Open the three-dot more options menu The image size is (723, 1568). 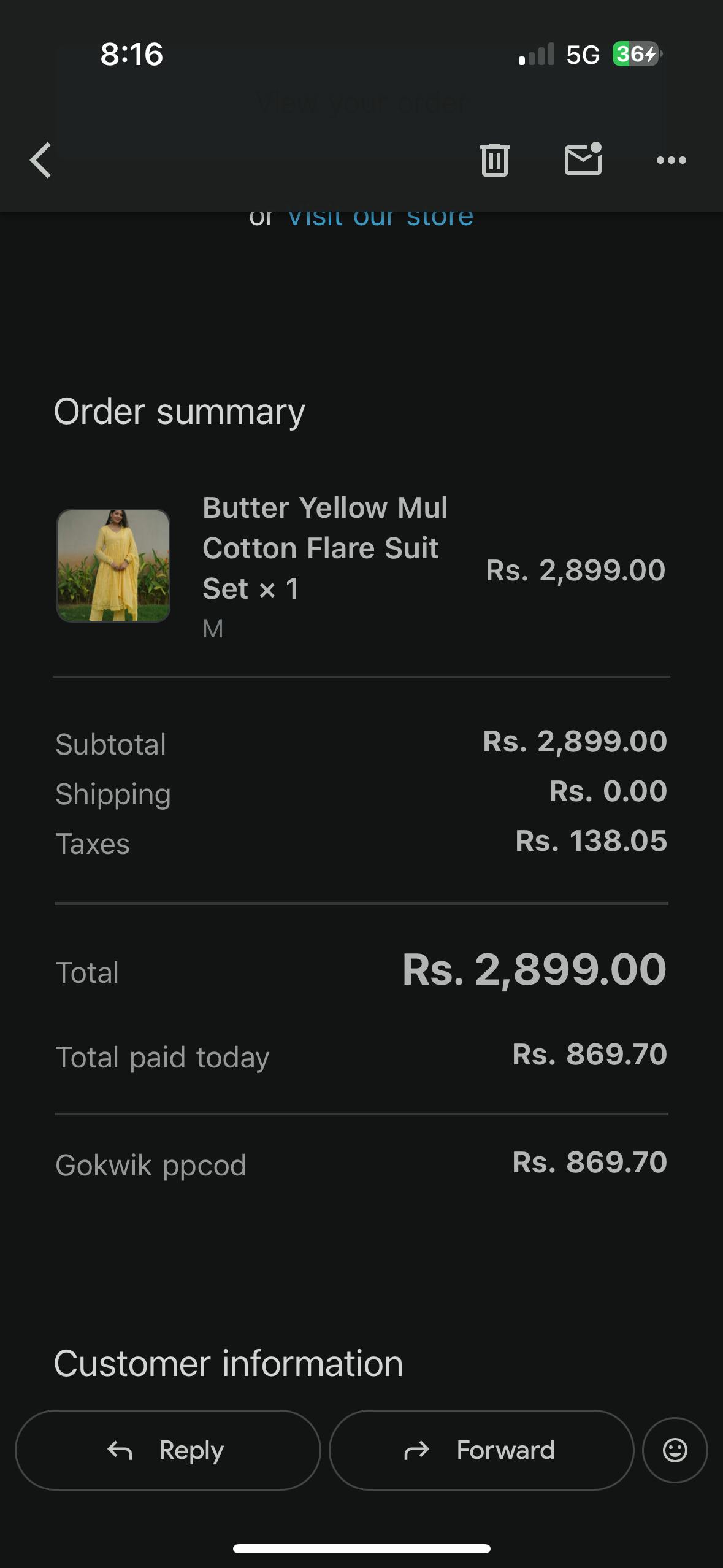671,160
